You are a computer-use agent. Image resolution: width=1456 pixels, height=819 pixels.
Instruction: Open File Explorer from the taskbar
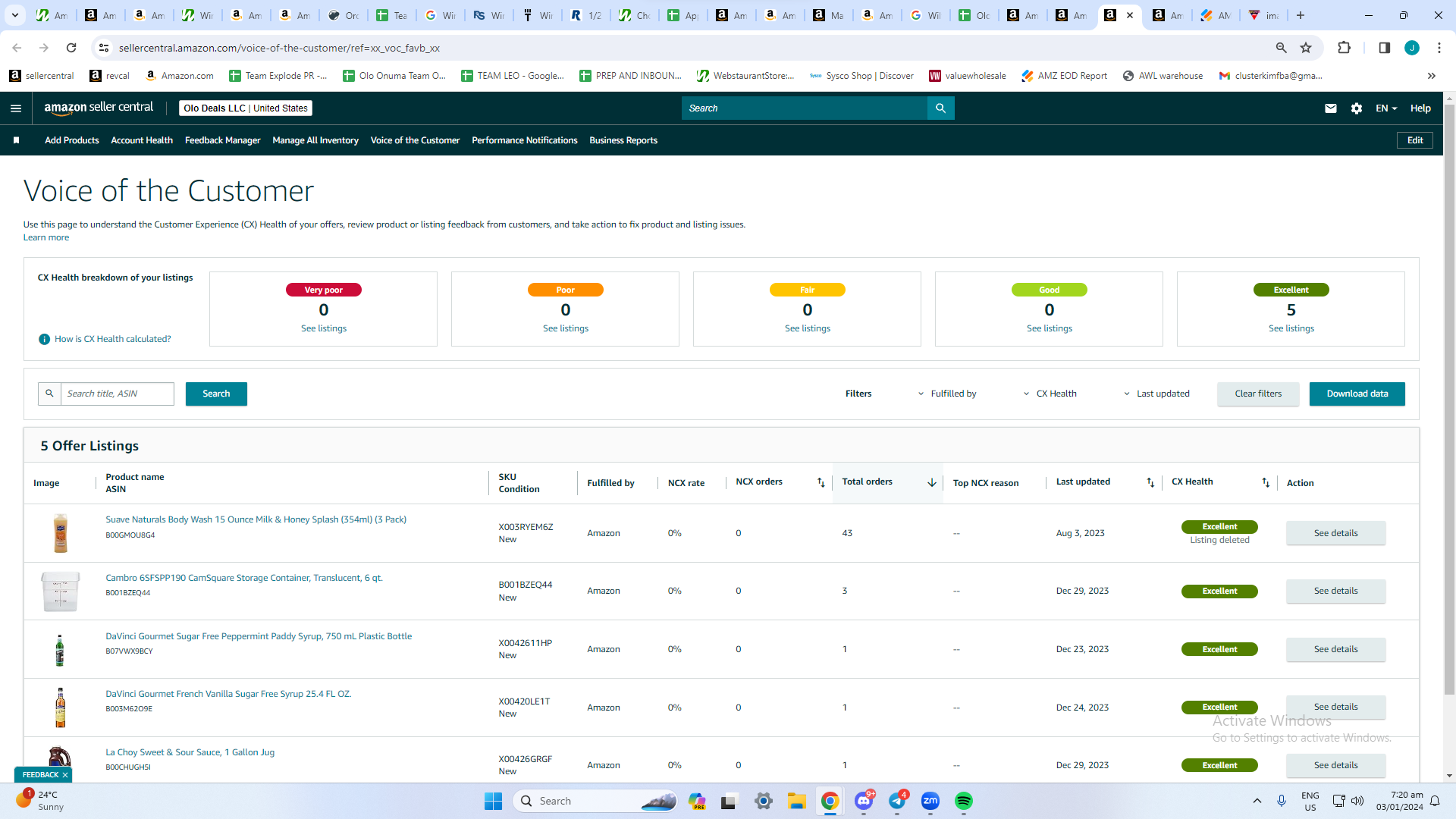pyautogui.click(x=796, y=801)
